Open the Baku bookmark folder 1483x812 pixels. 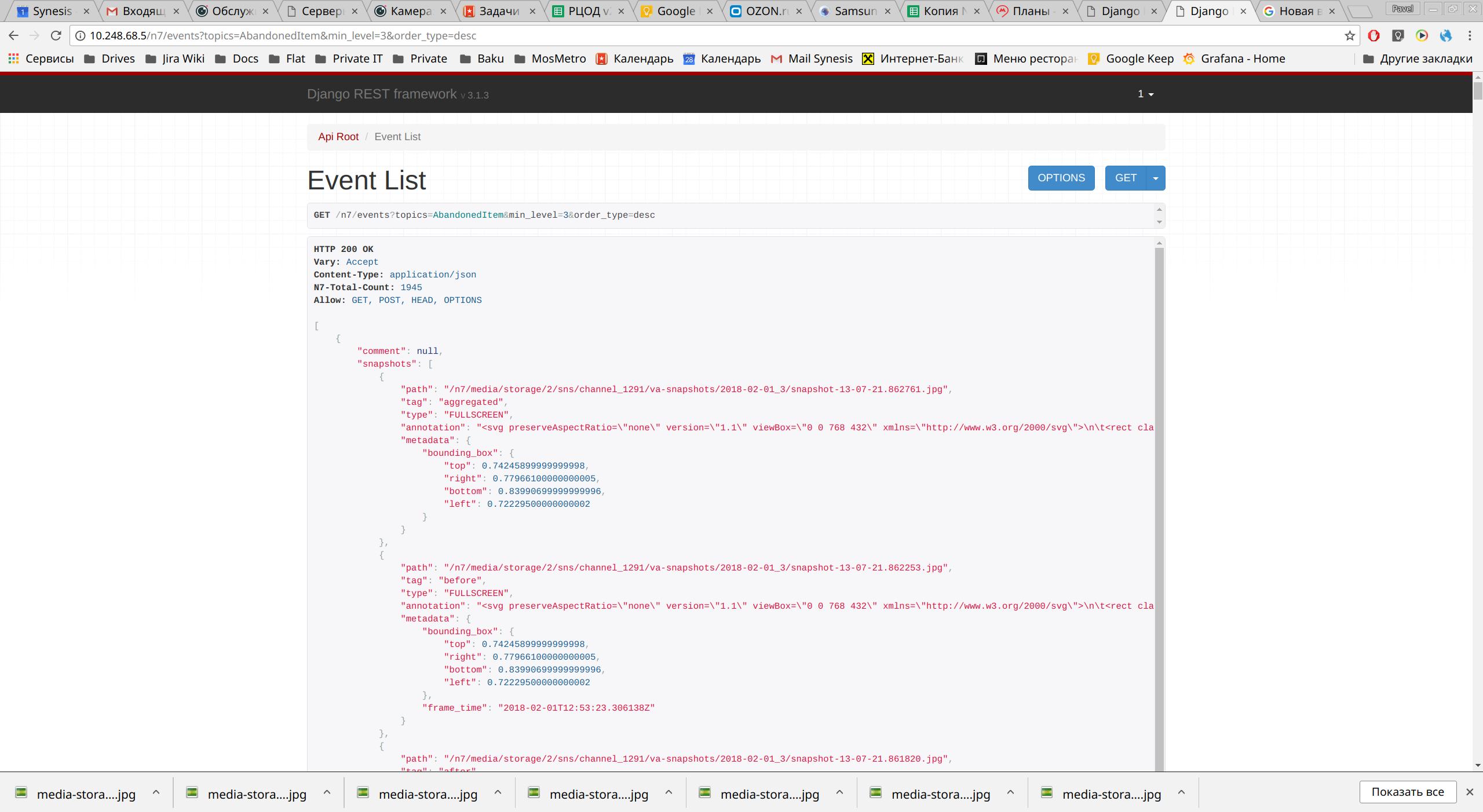[x=482, y=58]
